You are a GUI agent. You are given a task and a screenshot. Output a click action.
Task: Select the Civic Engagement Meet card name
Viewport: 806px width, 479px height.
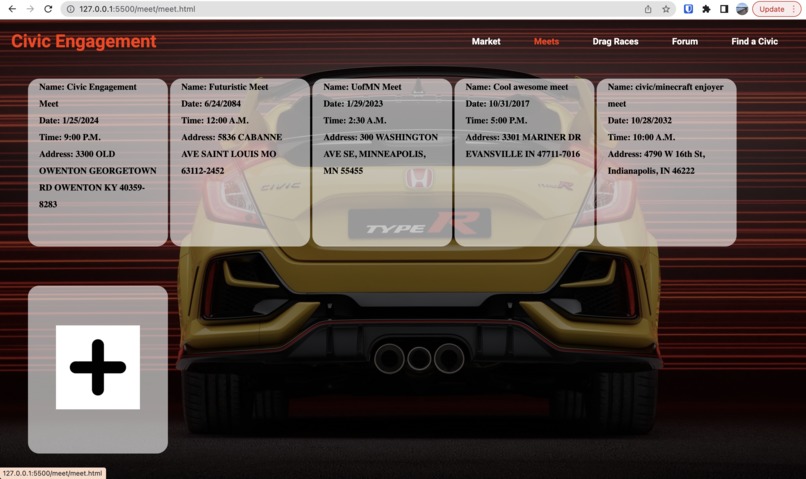coord(88,95)
